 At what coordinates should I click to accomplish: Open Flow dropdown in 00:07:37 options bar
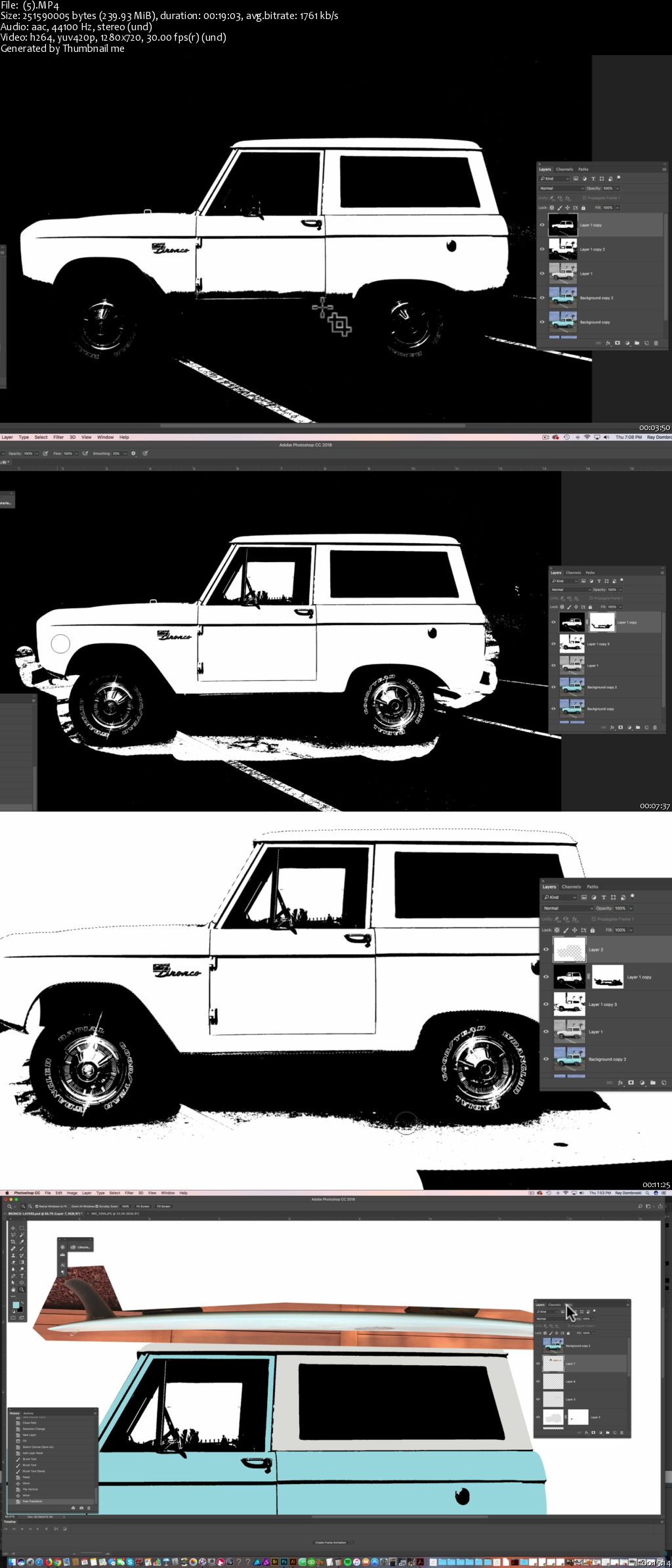tap(76, 453)
